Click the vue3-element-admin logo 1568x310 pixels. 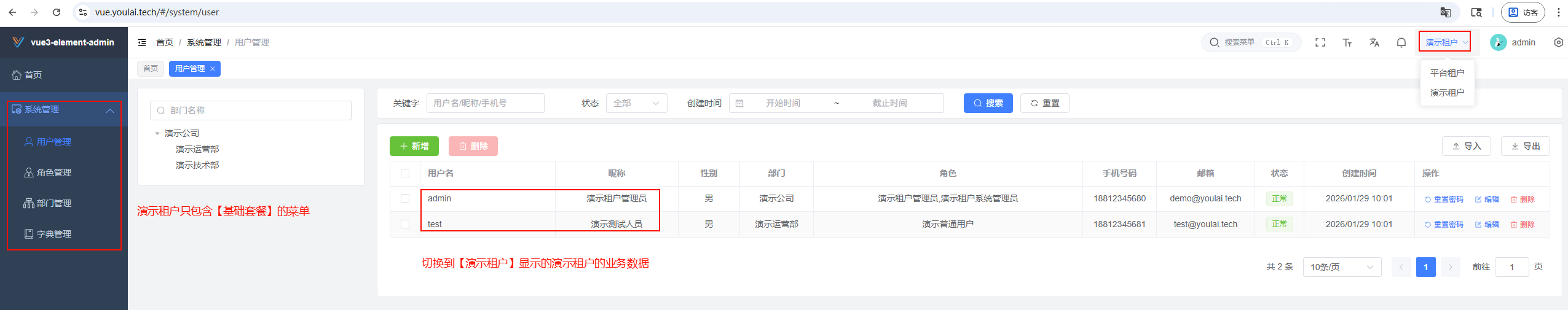[x=18, y=42]
